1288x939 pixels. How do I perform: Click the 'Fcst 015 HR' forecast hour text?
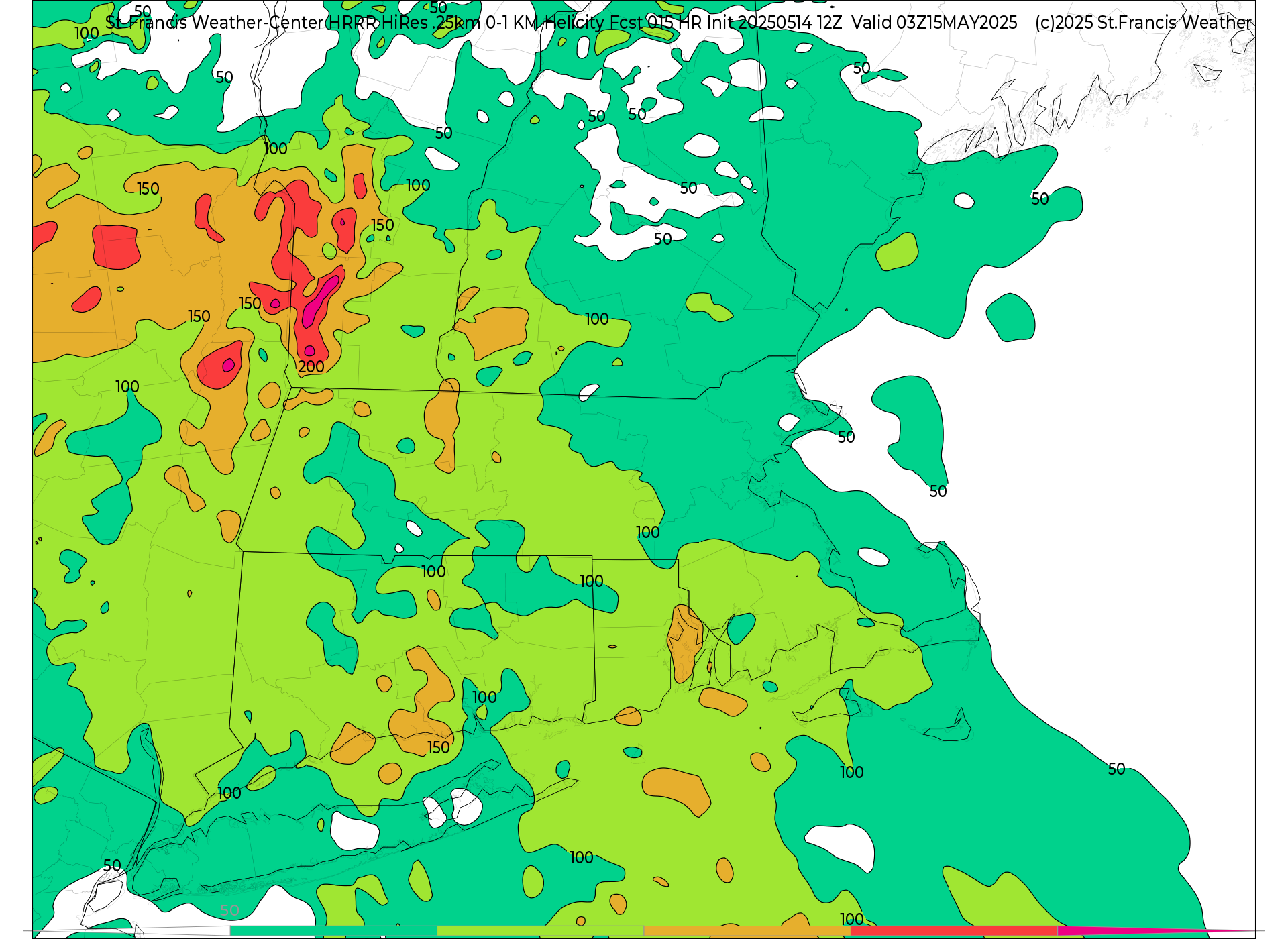coord(656,23)
